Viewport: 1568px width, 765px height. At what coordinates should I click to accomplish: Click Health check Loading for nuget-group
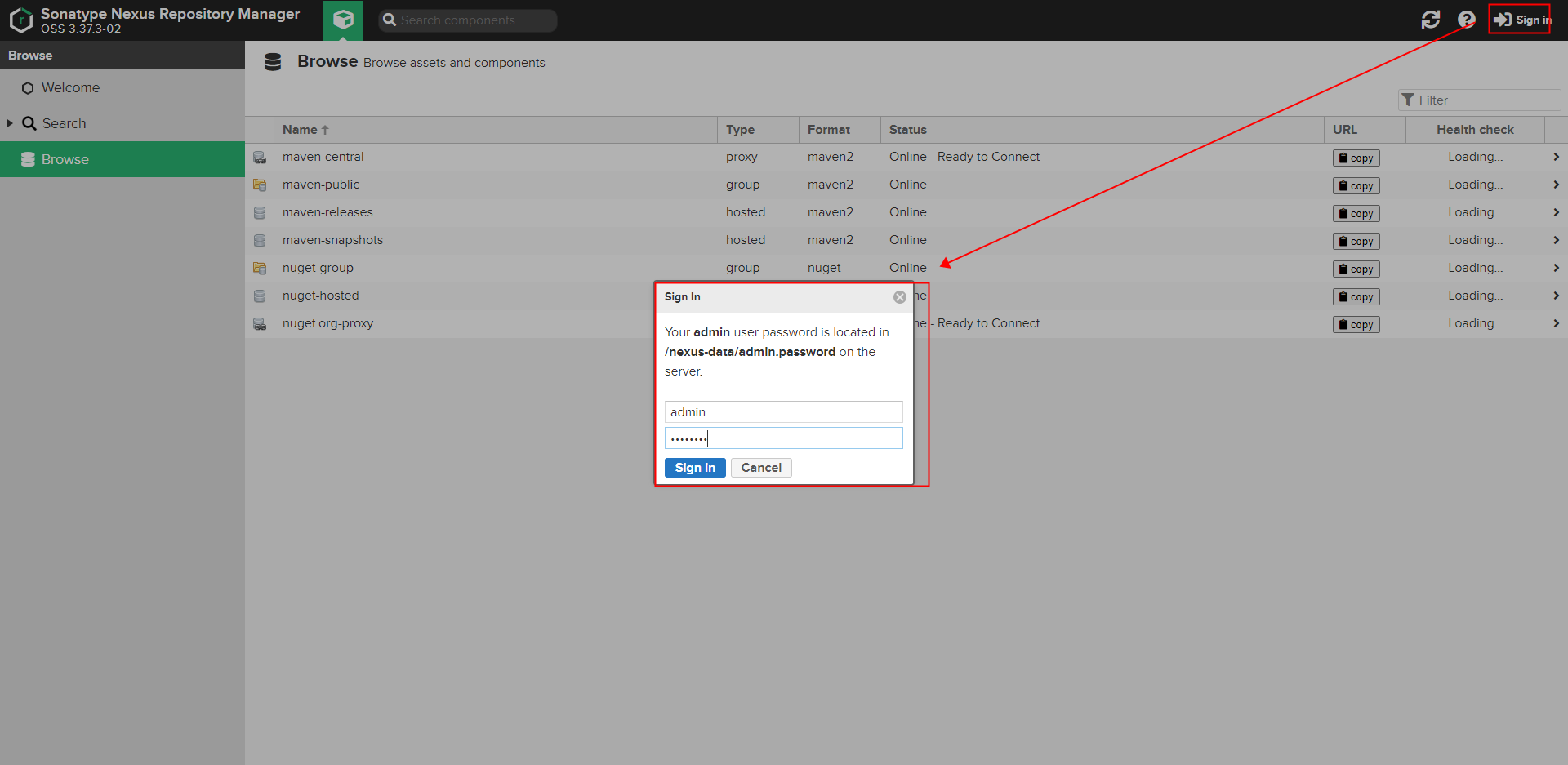1475,268
